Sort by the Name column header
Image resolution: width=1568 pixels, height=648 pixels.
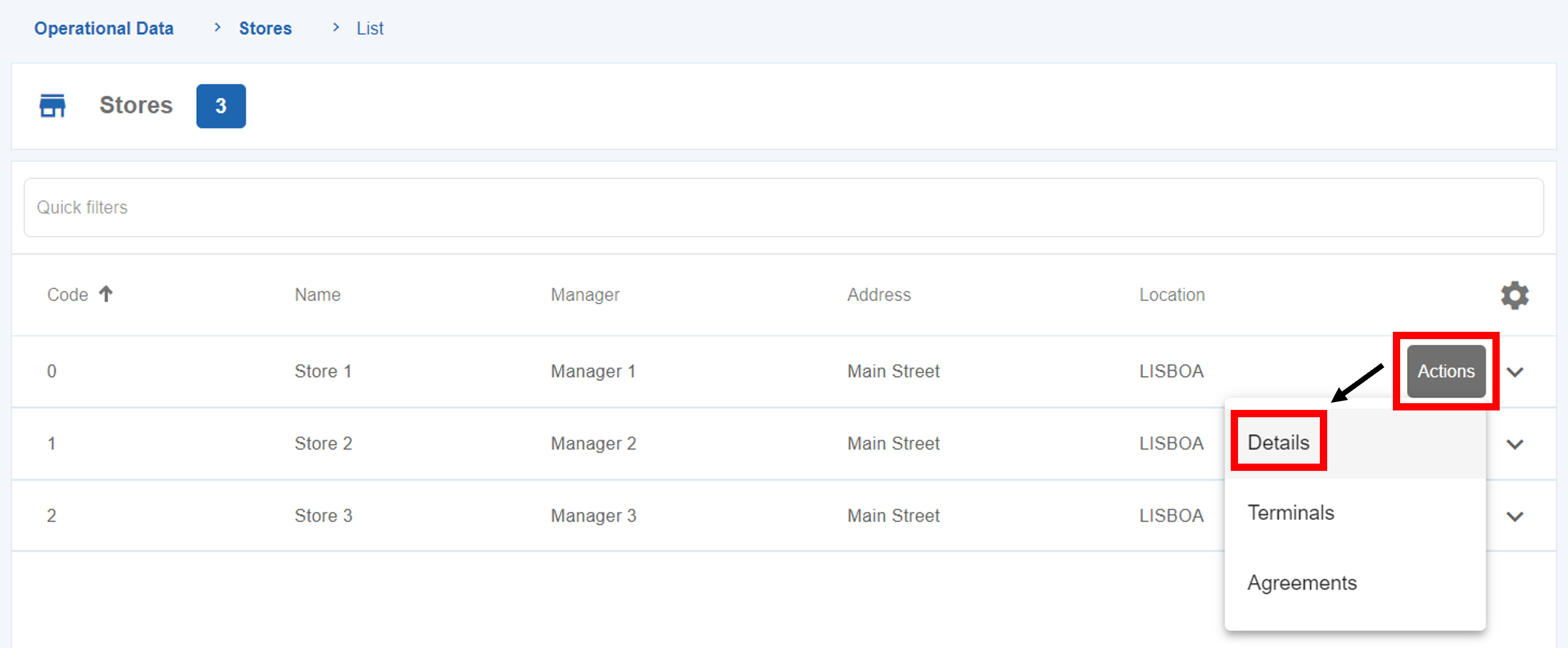[x=317, y=295]
